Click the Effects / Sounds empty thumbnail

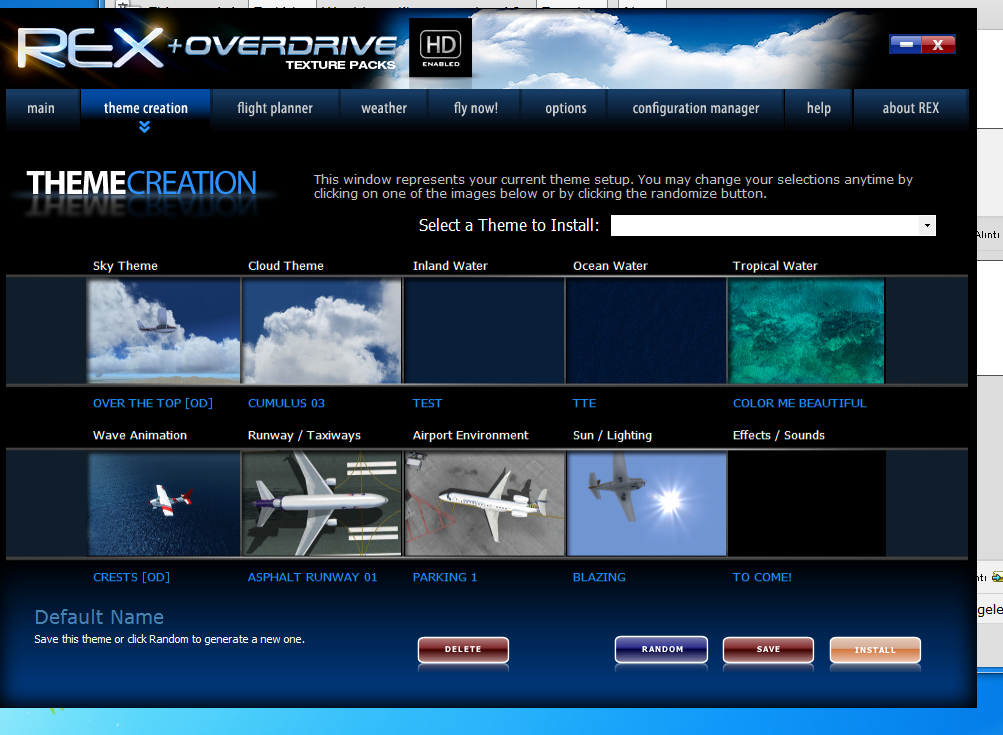807,504
